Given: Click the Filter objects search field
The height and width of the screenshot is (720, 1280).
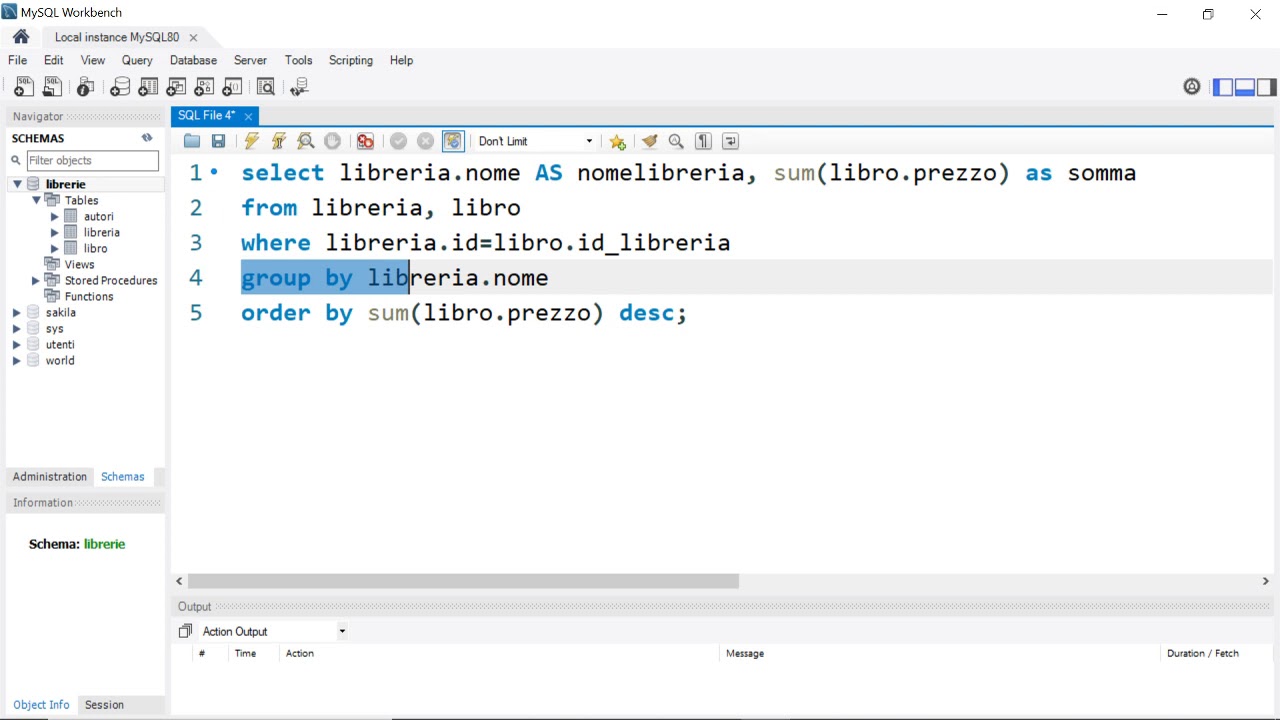Looking at the screenshot, I should (x=92, y=160).
